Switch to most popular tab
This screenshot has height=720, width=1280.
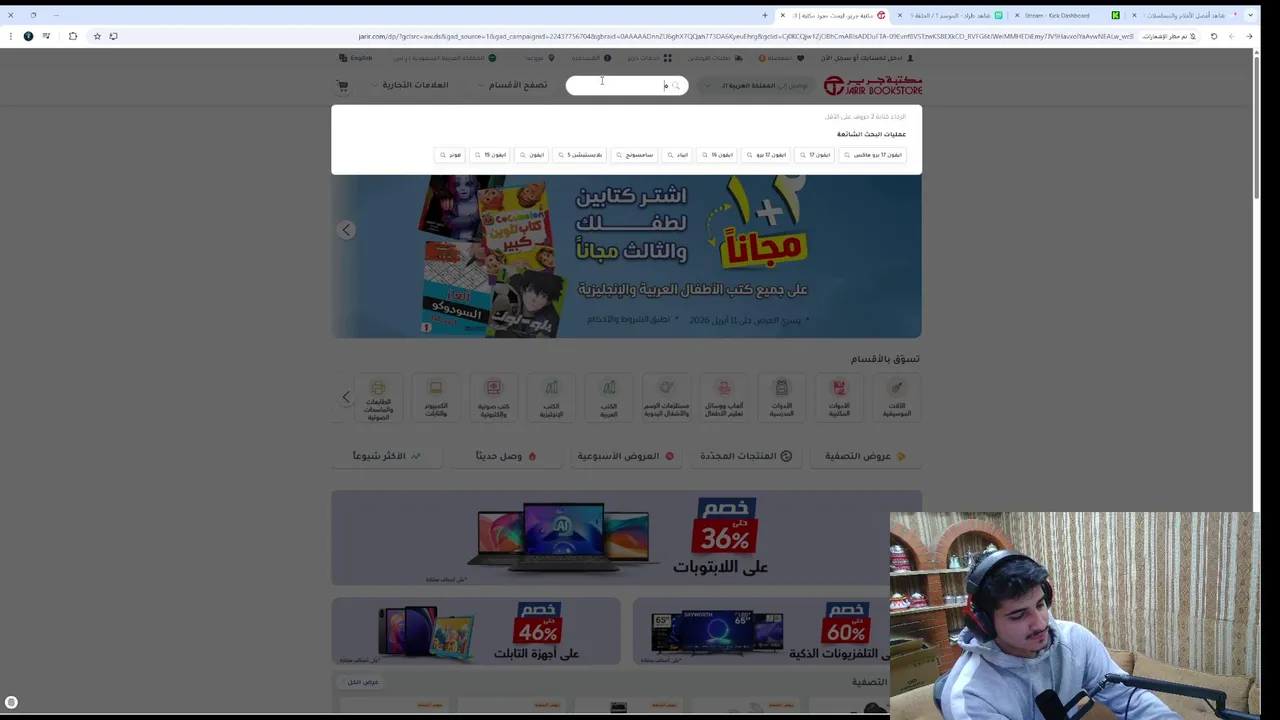[x=386, y=456]
